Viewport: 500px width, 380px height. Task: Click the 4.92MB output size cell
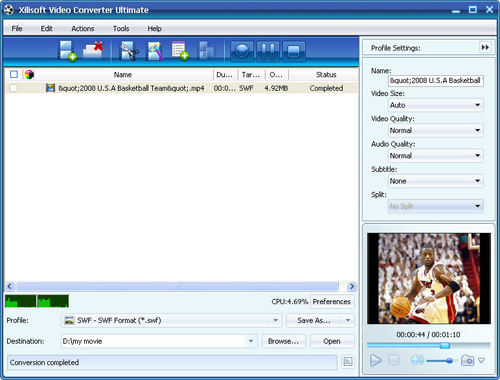276,88
